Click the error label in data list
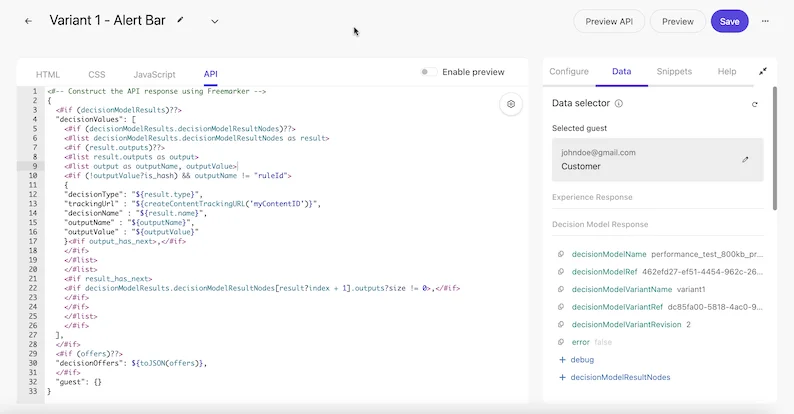The width and height of the screenshot is (794, 414). point(580,342)
